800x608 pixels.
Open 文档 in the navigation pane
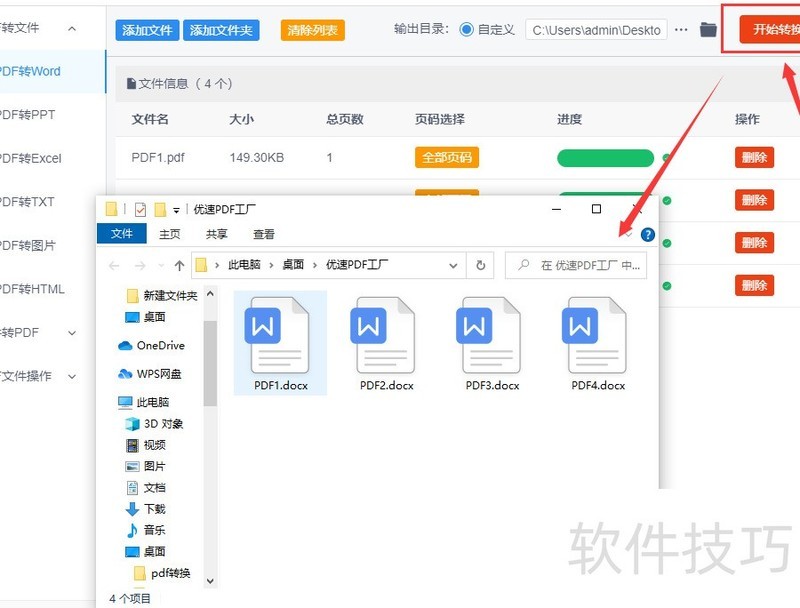[145, 488]
